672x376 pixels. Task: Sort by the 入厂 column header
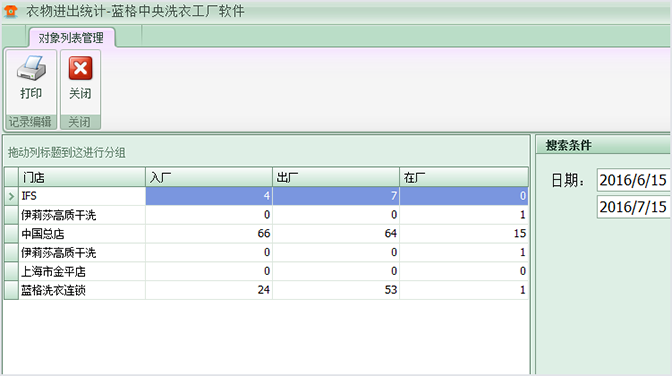tap(209, 177)
